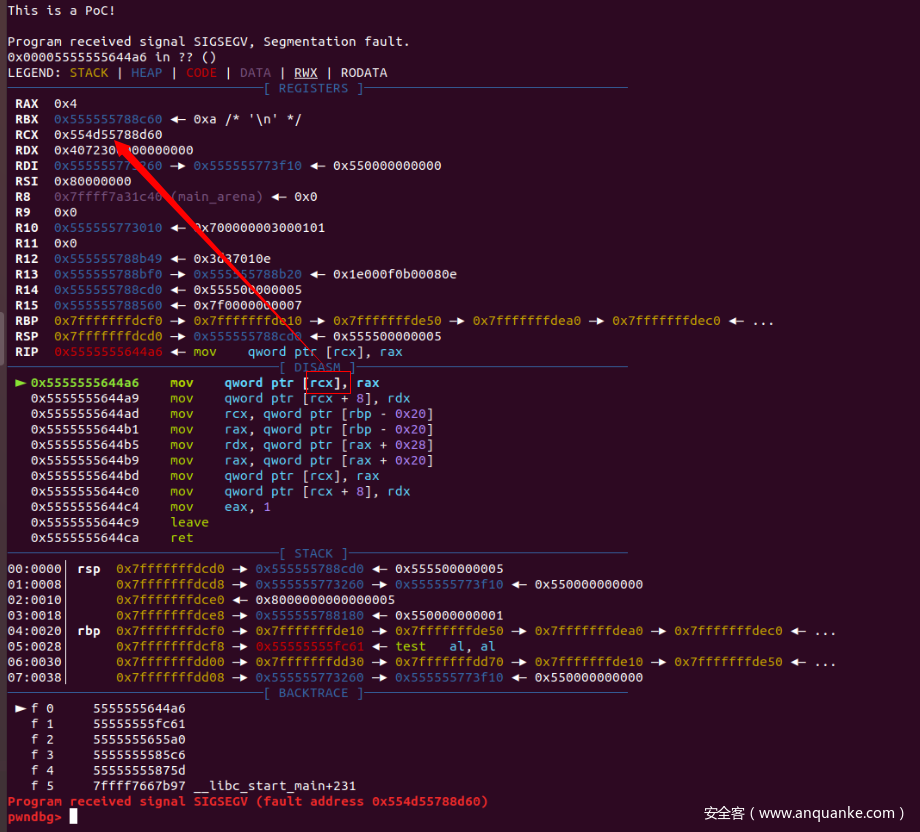The image size is (920, 832).
Task: Click RSP value 0x7fffffffdcd0 in registers
Action: pyautogui.click(x=108, y=336)
